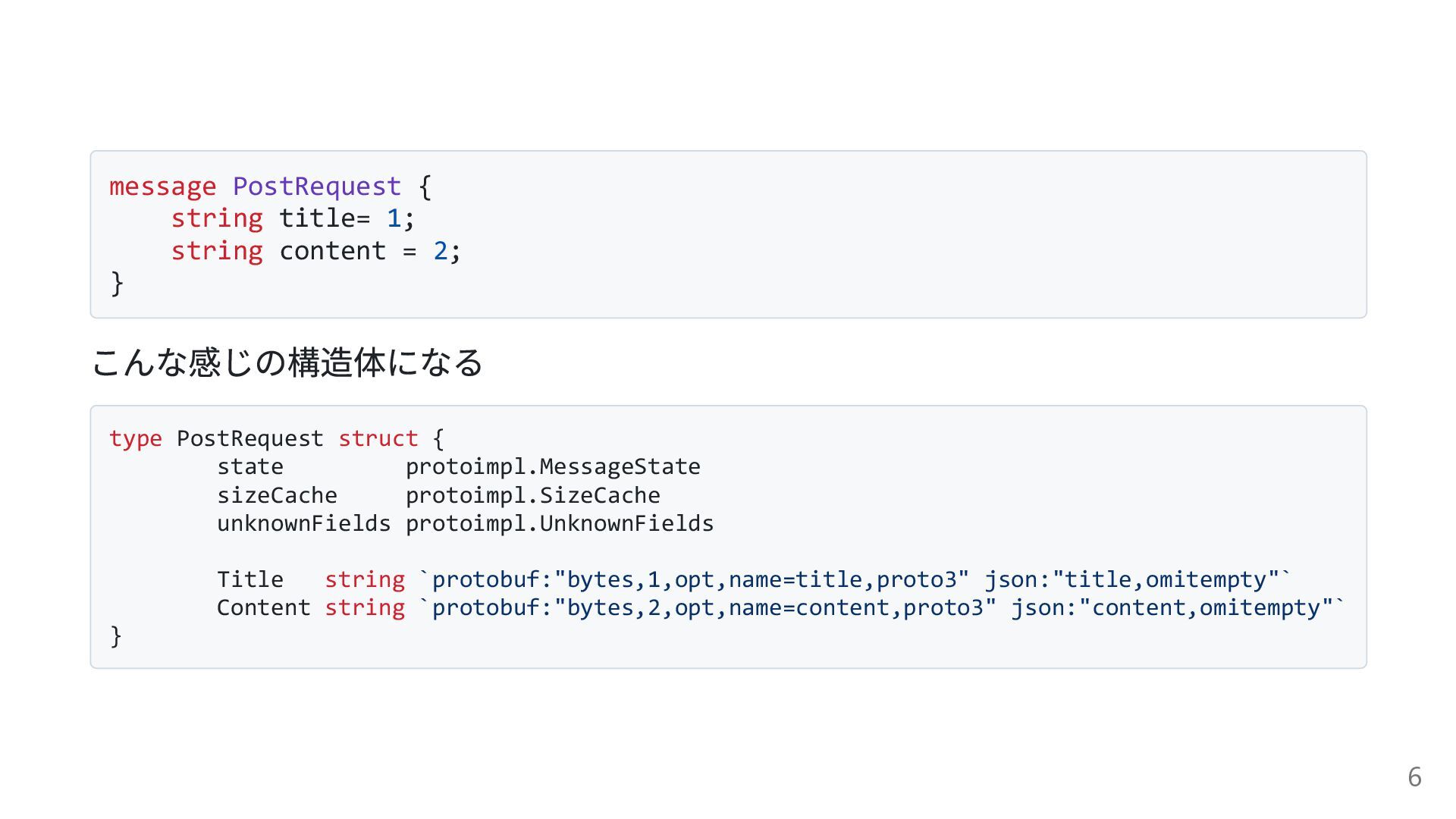Click the red 'struct' keyword

pyautogui.click(x=378, y=438)
